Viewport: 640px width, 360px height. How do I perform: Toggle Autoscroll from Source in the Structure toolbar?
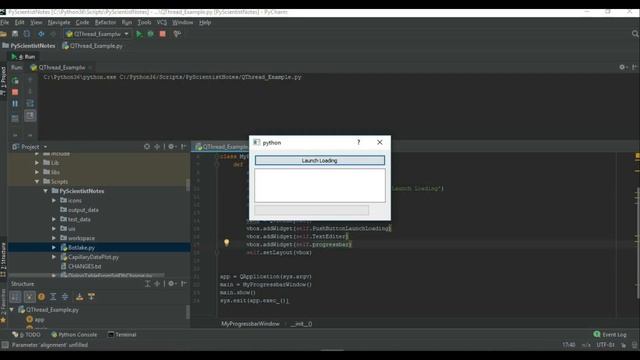tap(91, 297)
